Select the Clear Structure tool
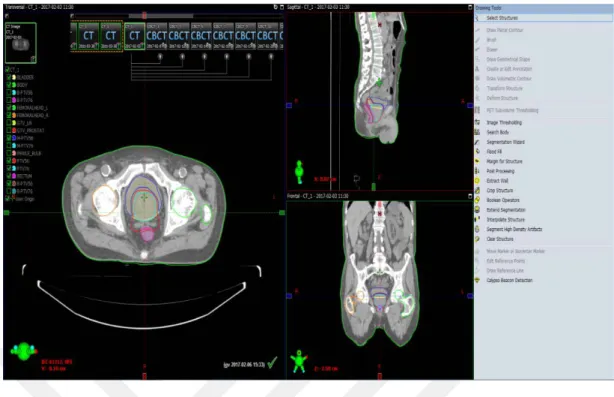Image resolution: width=614 pixels, height=397 pixels. [x=500, y=239]
